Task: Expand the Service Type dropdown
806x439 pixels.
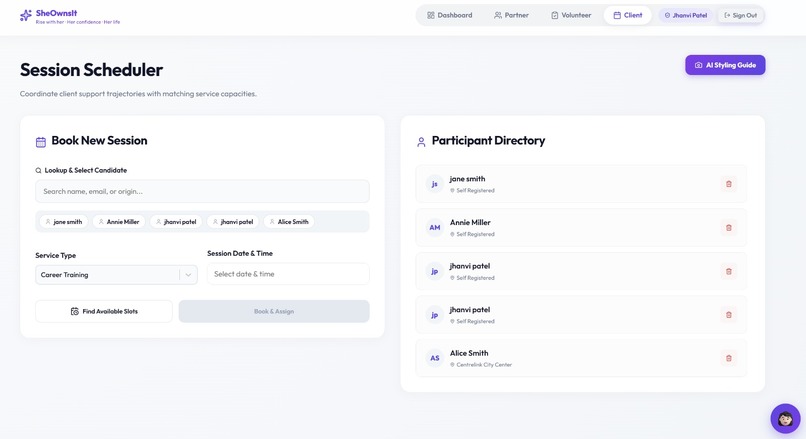Action: click(x=116, y=275)
